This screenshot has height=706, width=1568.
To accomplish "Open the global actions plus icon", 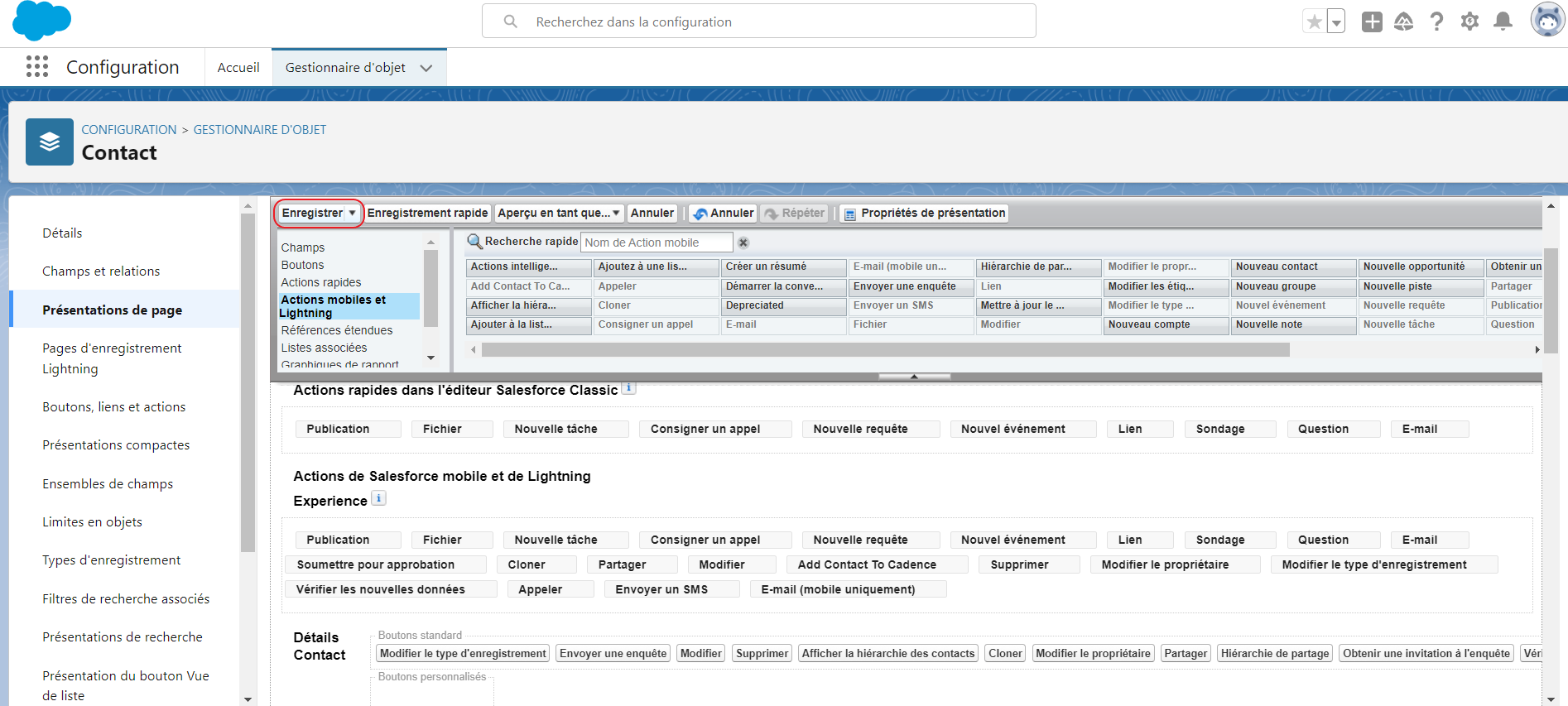I will coord(1372,22).
